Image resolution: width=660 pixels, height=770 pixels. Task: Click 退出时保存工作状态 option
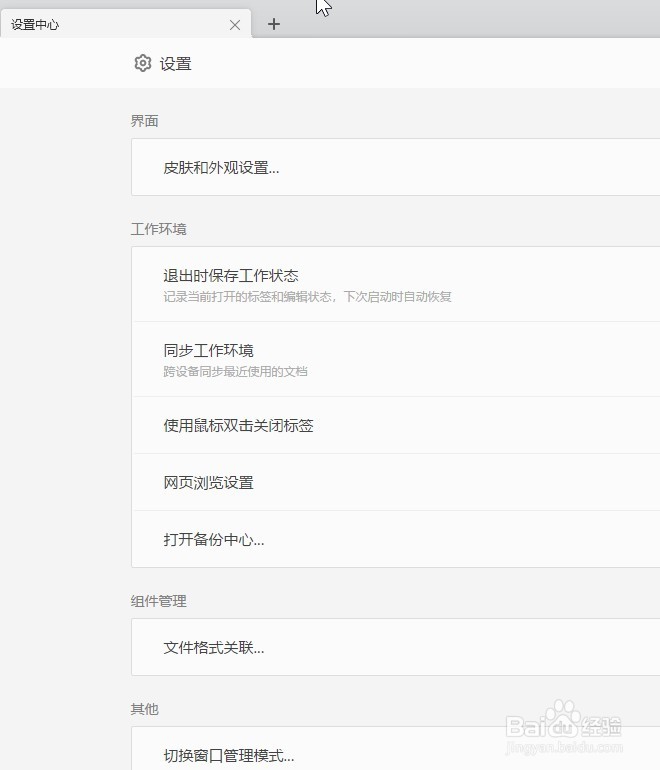point(395,285)
